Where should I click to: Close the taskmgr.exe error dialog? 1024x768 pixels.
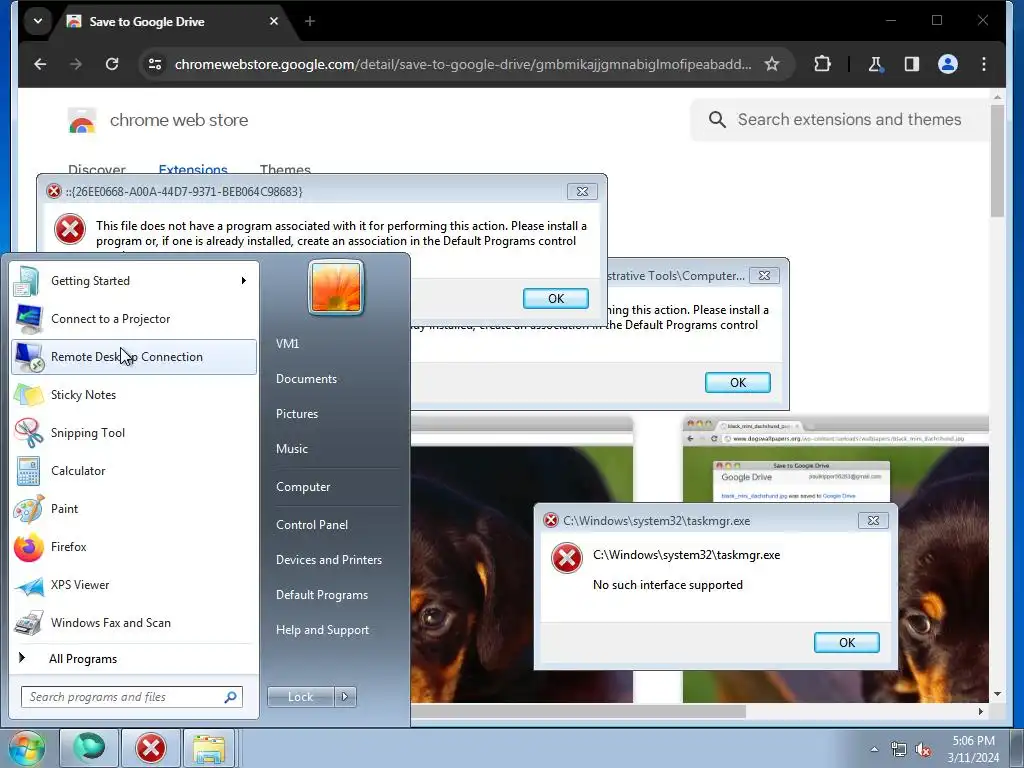(x=873, y=520)
